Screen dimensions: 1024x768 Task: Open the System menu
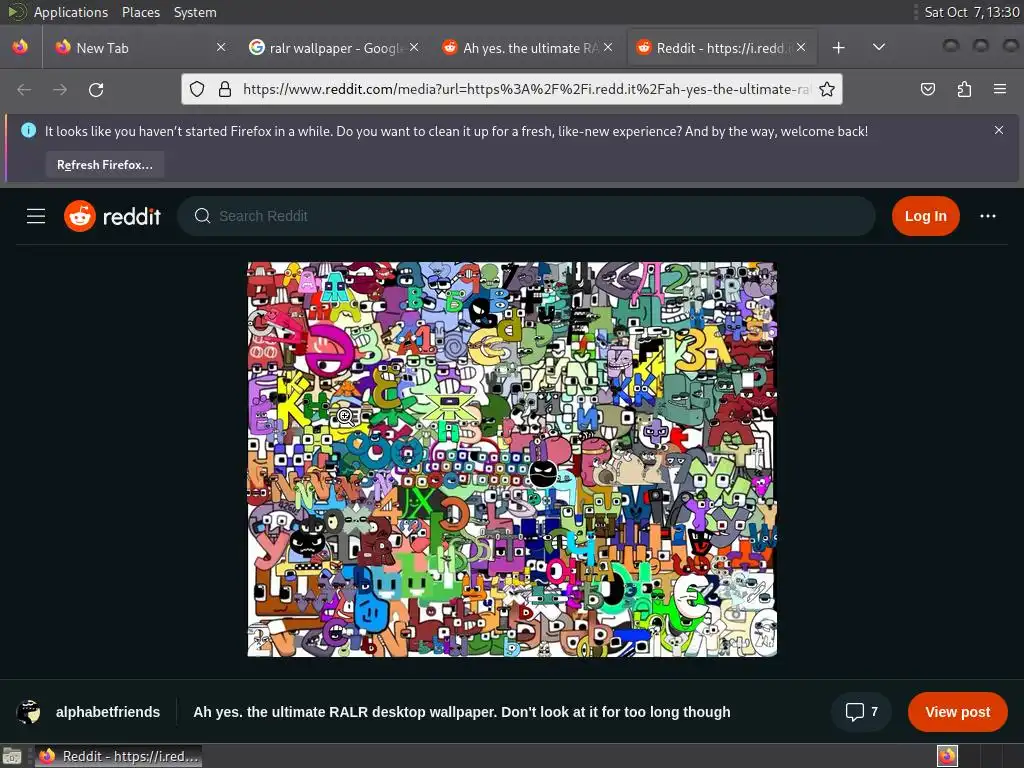195,12
